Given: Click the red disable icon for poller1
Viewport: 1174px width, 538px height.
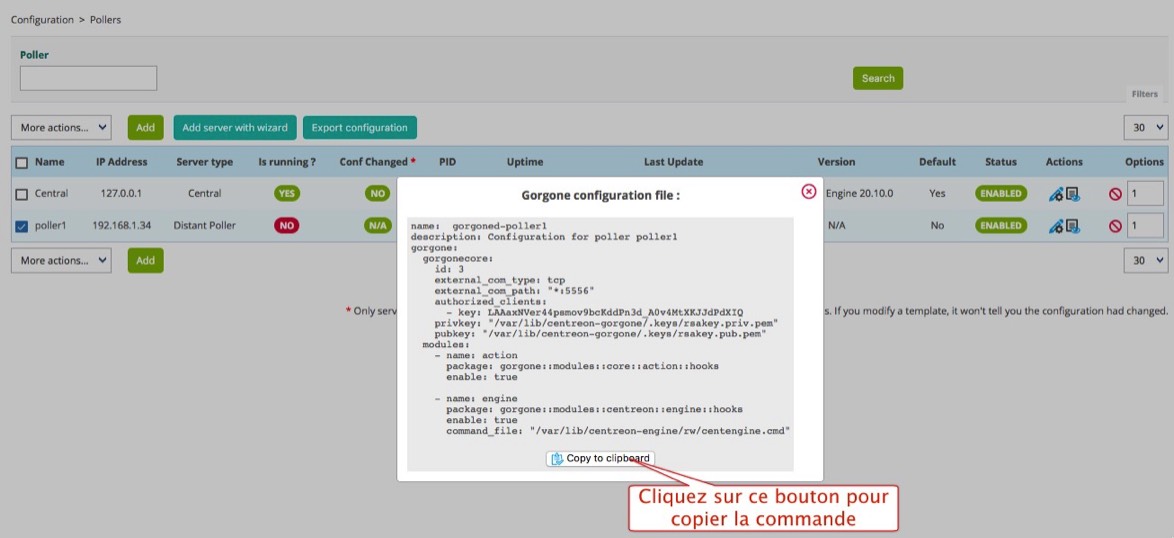Looking at the screenshot, I should pyautogui.click(x=1115, y=226).
